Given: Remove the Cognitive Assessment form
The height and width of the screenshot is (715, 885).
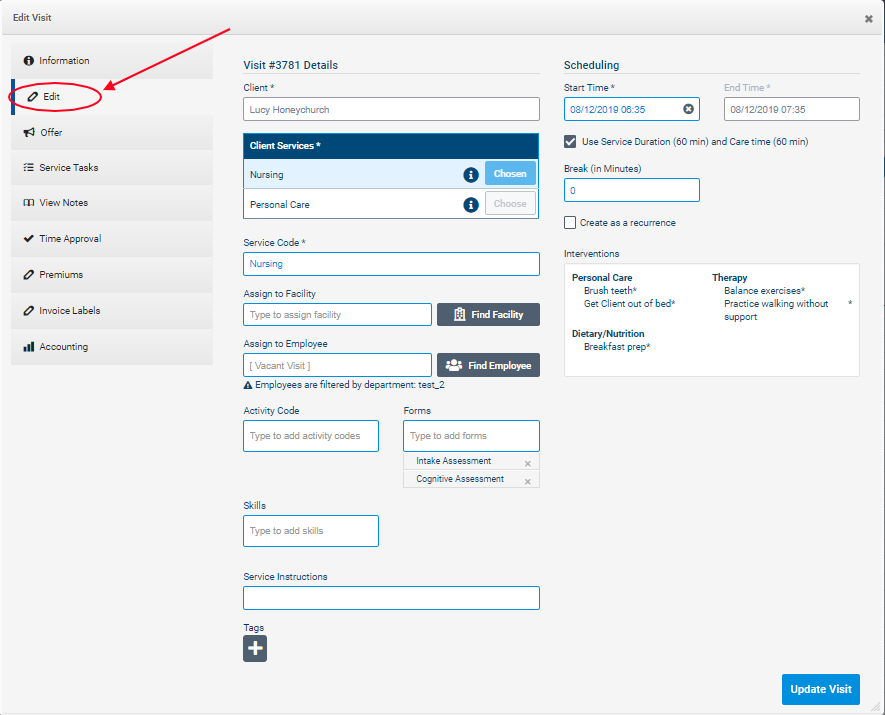Looking at the screenshot, I should (527, 482).
